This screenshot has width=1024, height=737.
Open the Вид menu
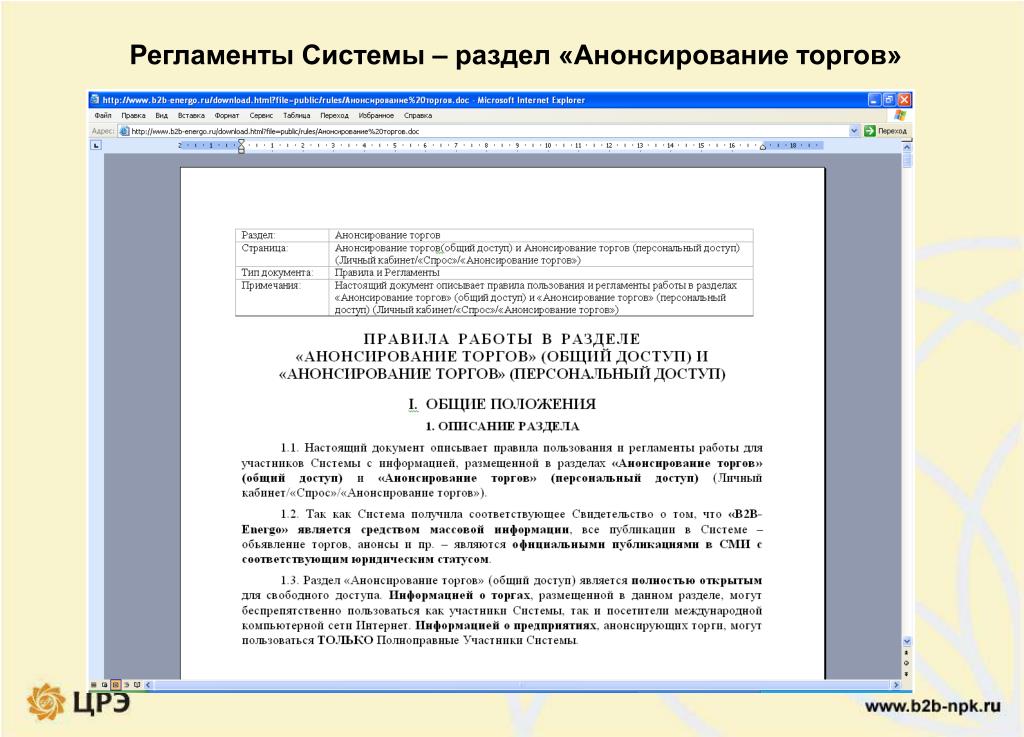coord(161,116)
